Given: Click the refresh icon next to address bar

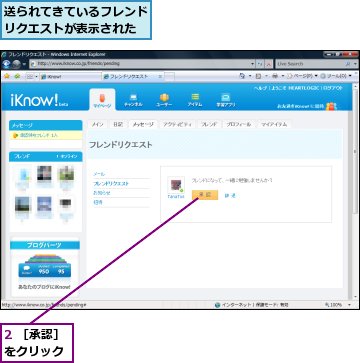Looking at the screenshot, I should (x=260, y=64).
